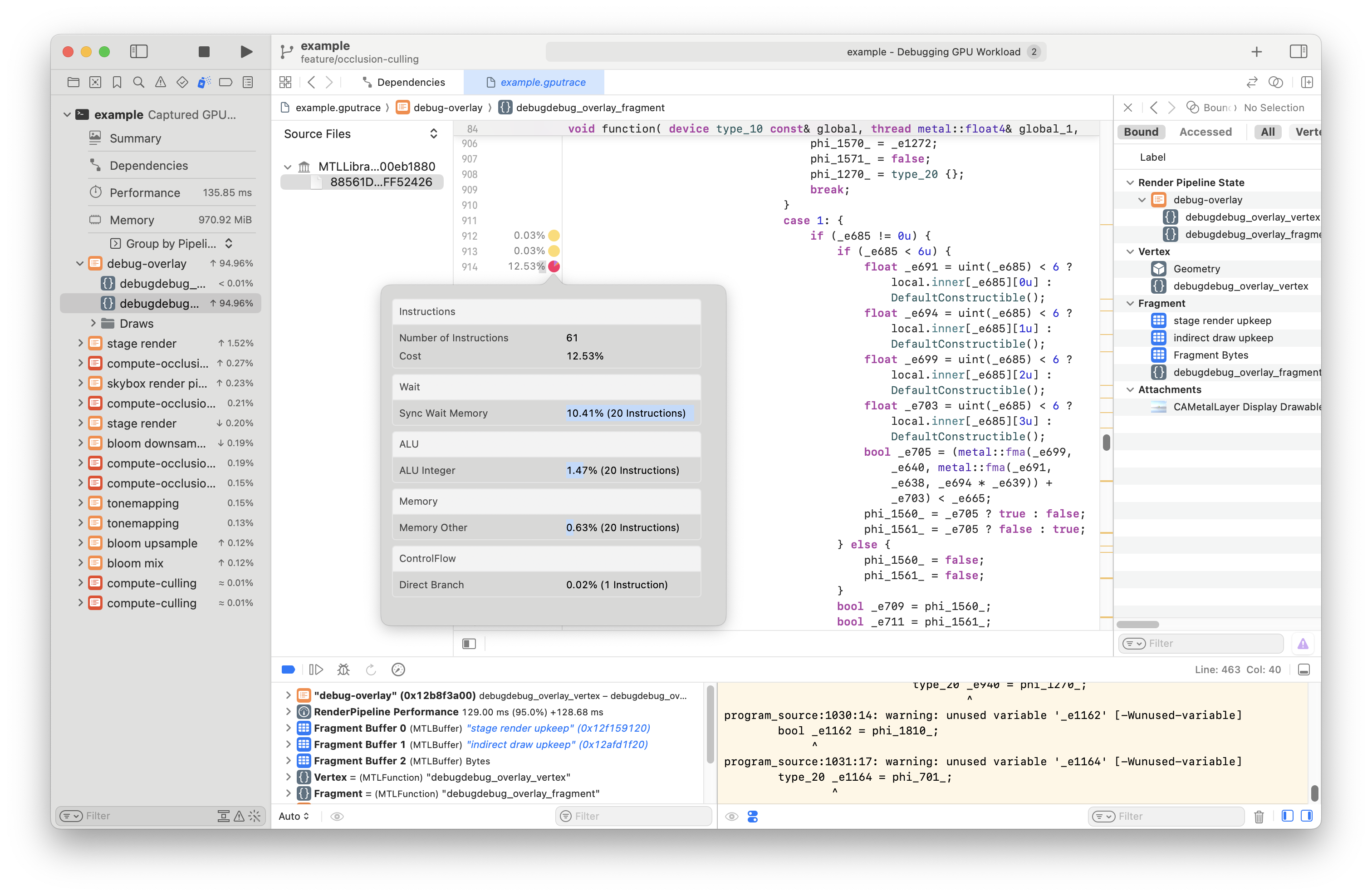1372x896 pixels.
Task: Toggle the breakpoints activation button
Action: tap(288, 670)
